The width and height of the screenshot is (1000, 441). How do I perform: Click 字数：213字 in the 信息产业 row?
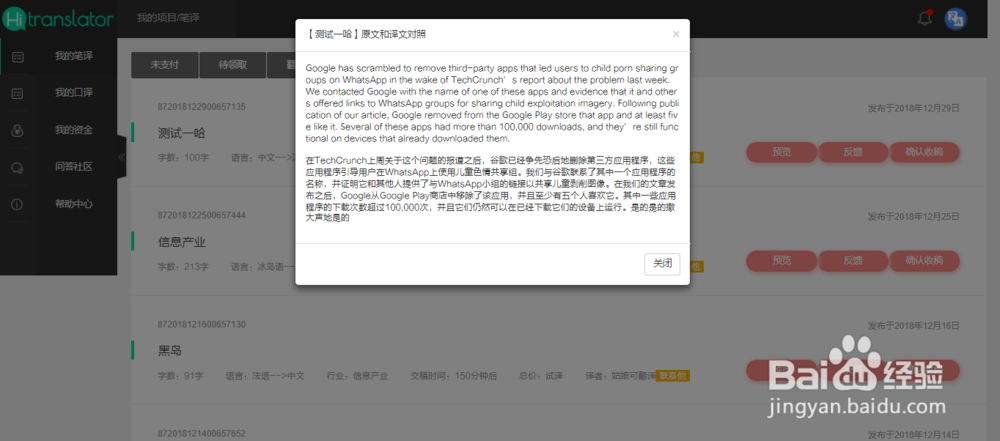pos(183,266)
